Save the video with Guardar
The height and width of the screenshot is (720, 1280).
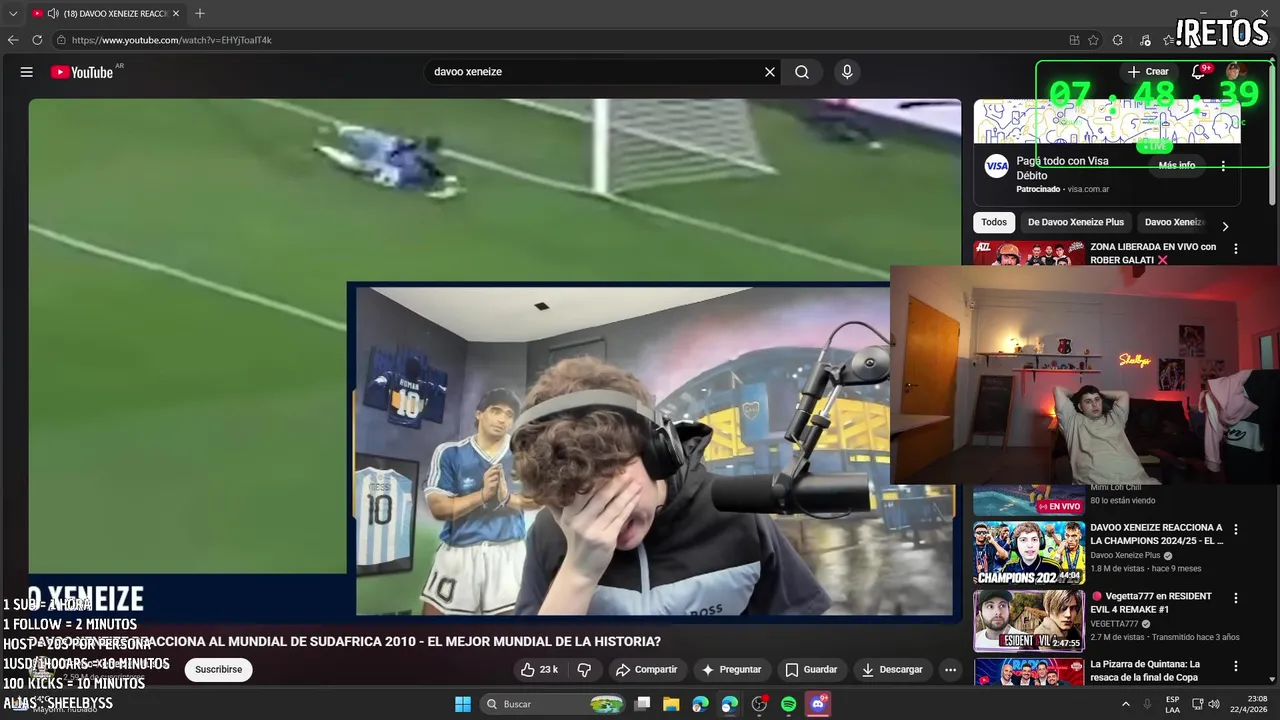coord(811,670)
